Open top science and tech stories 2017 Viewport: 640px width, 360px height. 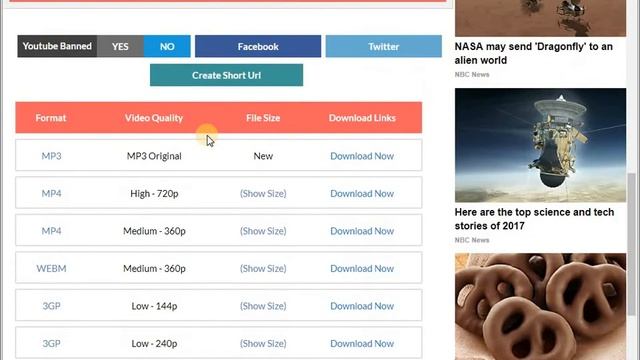click(x=534, y=219)
